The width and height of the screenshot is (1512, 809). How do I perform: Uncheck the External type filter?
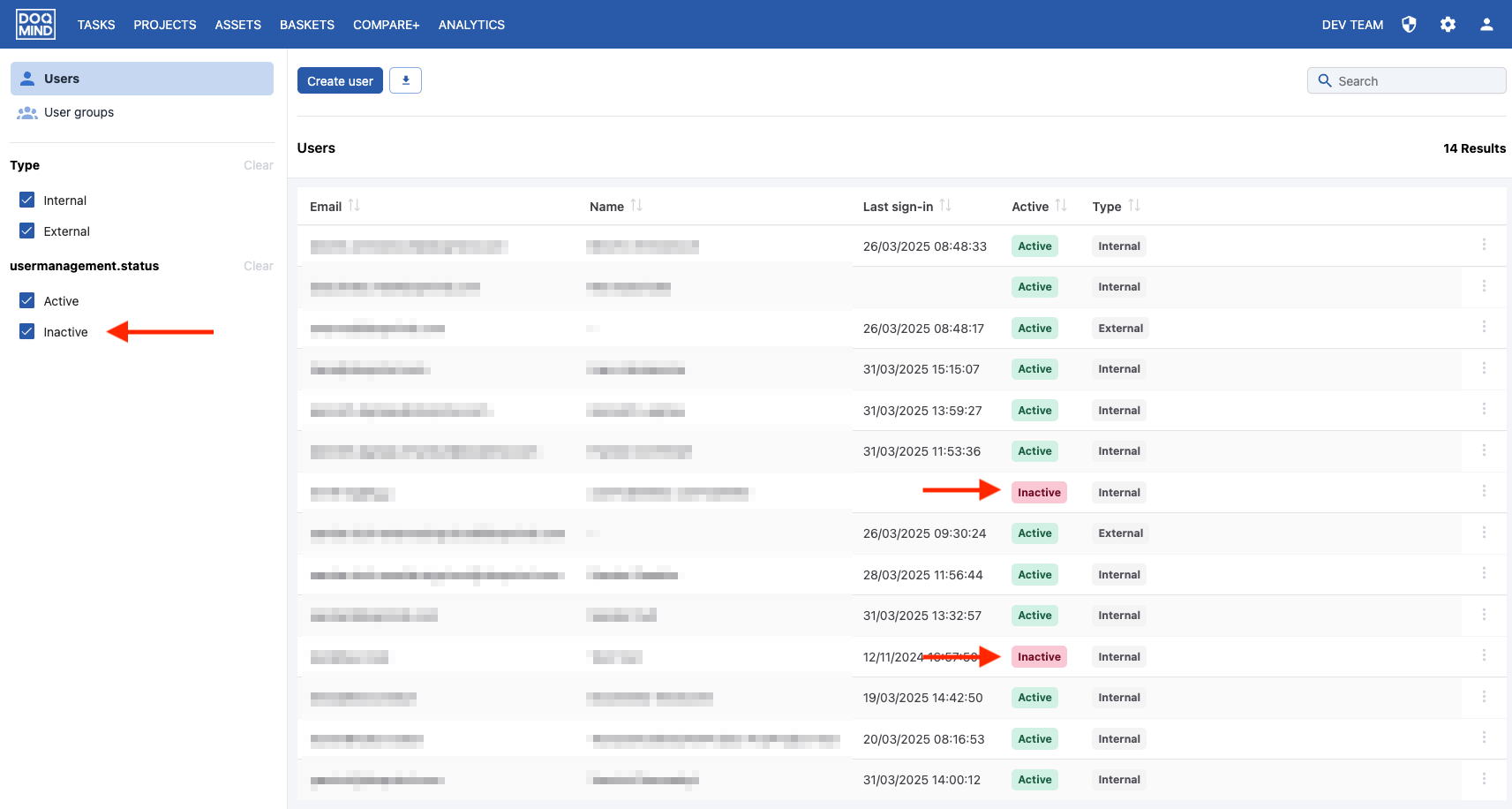[27, 231]
